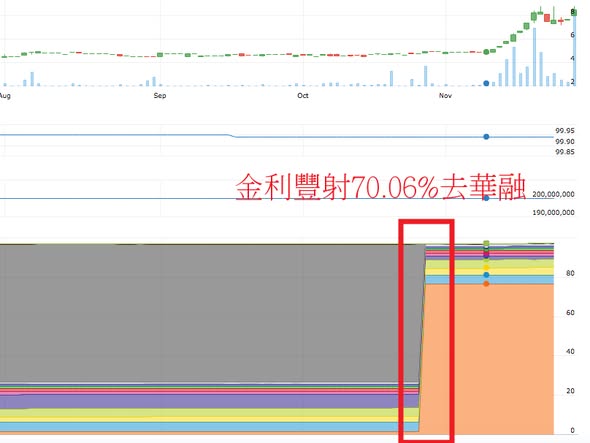
Task: Click the large red candlestick near the price peak
Action: point(547,18)
